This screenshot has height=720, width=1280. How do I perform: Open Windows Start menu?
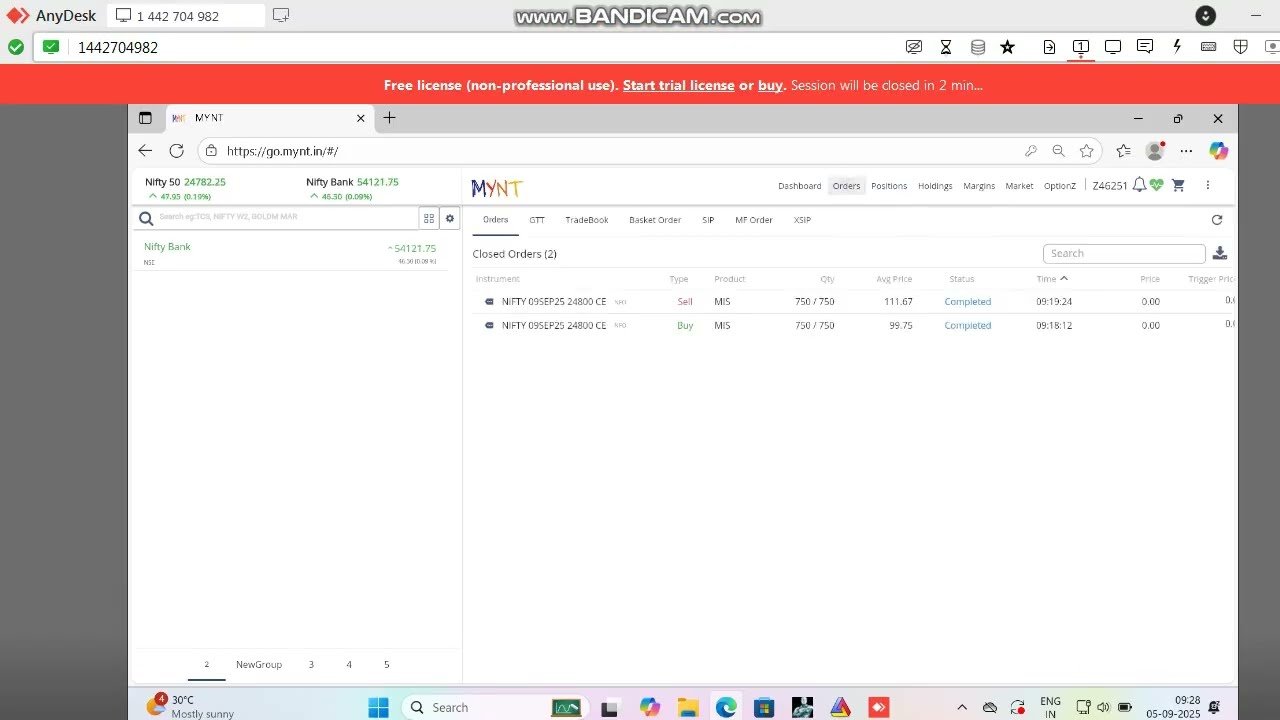378,707
